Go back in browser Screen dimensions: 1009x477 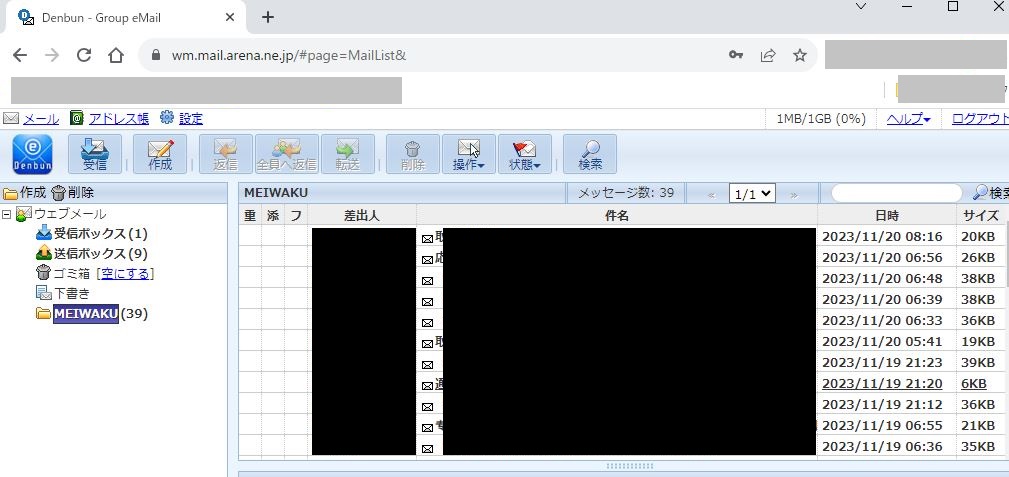coord(20,55)
